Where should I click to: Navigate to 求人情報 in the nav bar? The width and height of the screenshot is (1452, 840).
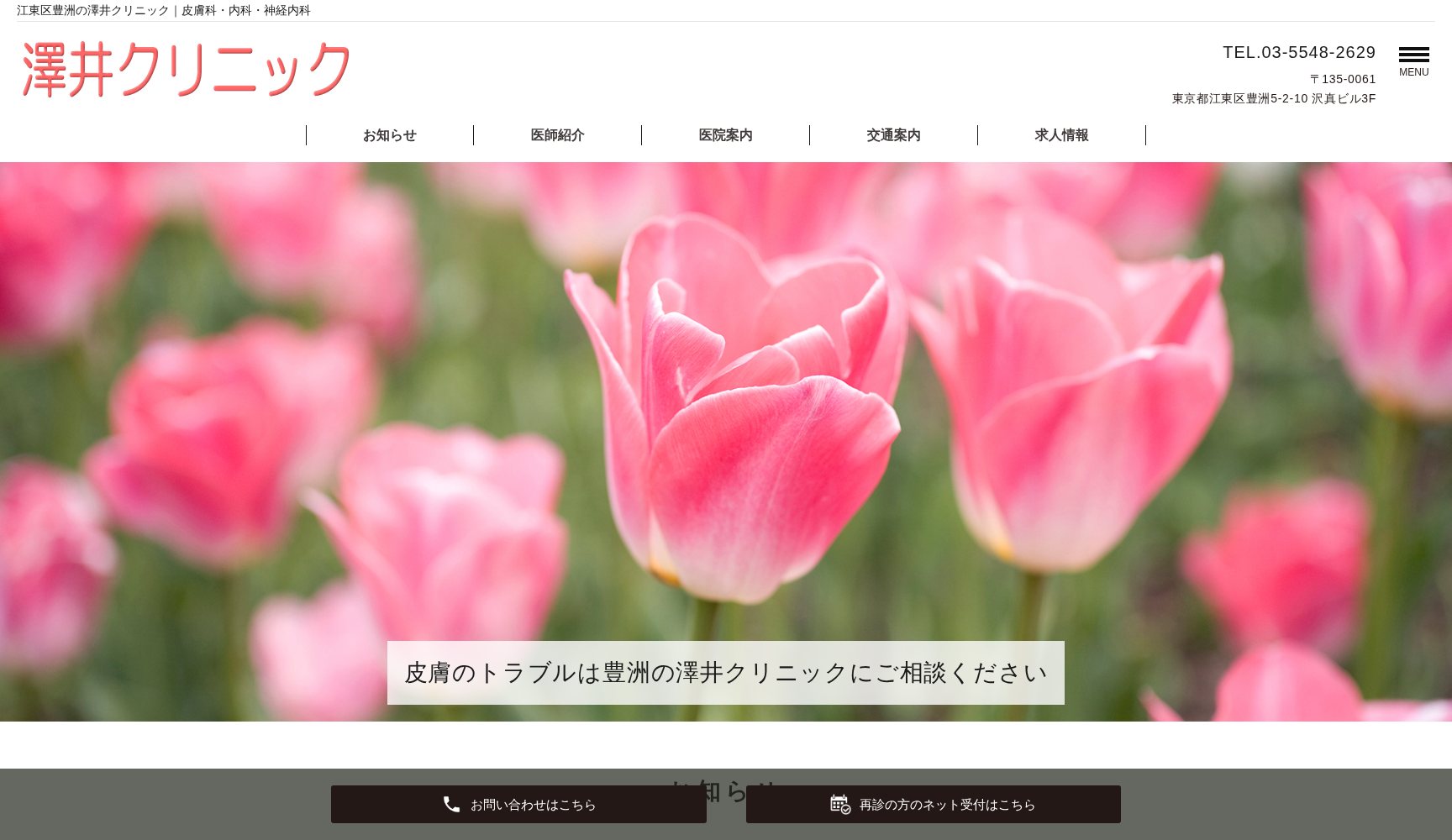(x=1061, y=135)
